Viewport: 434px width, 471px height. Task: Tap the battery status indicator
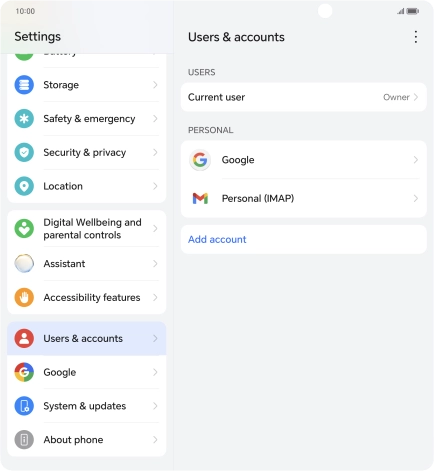413,11
